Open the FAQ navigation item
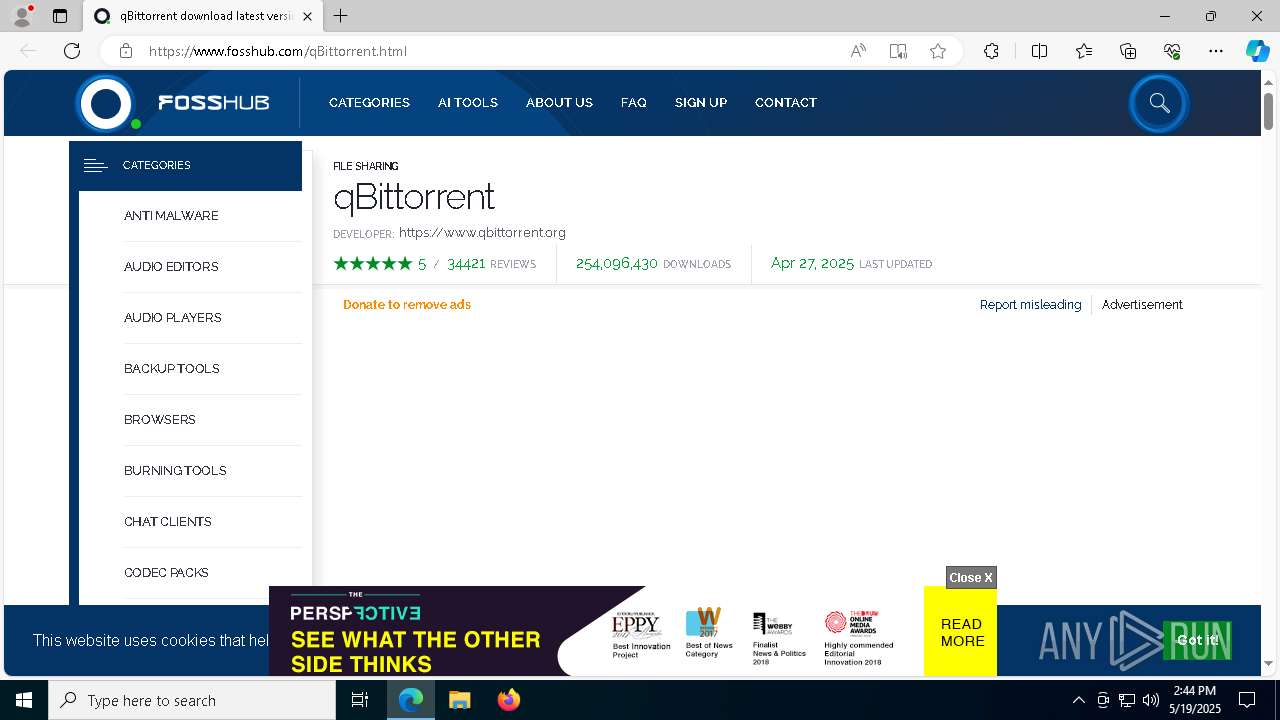The height and width of the screenshot is (720, 1280). [634, 103]
